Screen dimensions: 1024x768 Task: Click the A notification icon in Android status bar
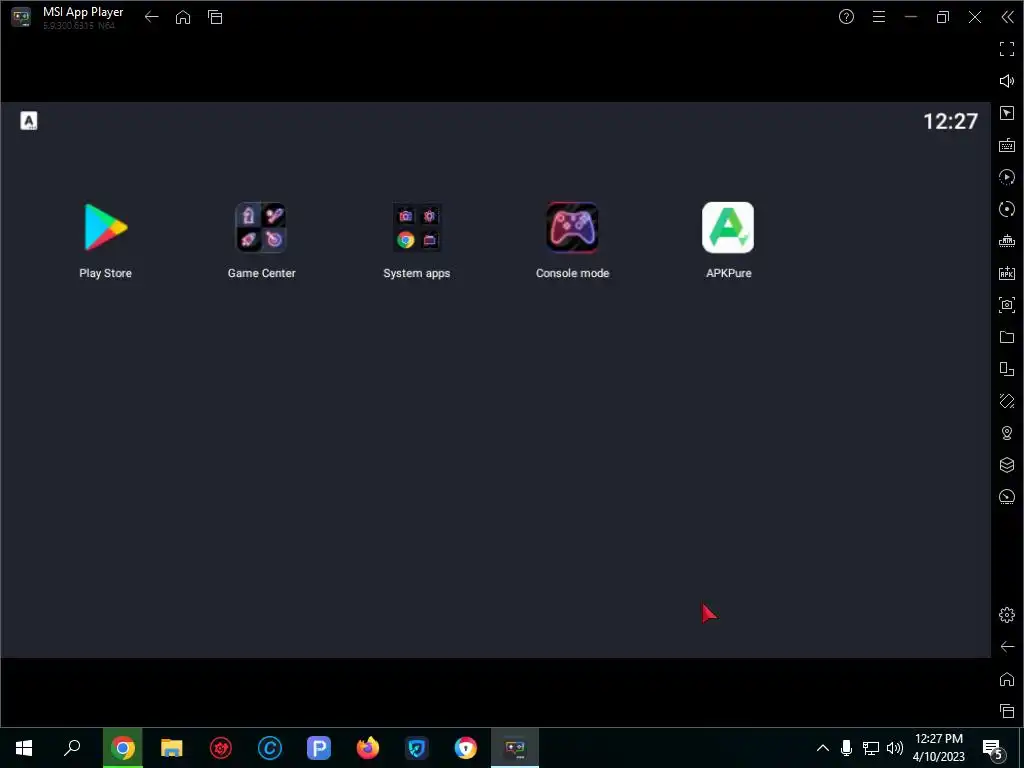(x=29, y=121)
